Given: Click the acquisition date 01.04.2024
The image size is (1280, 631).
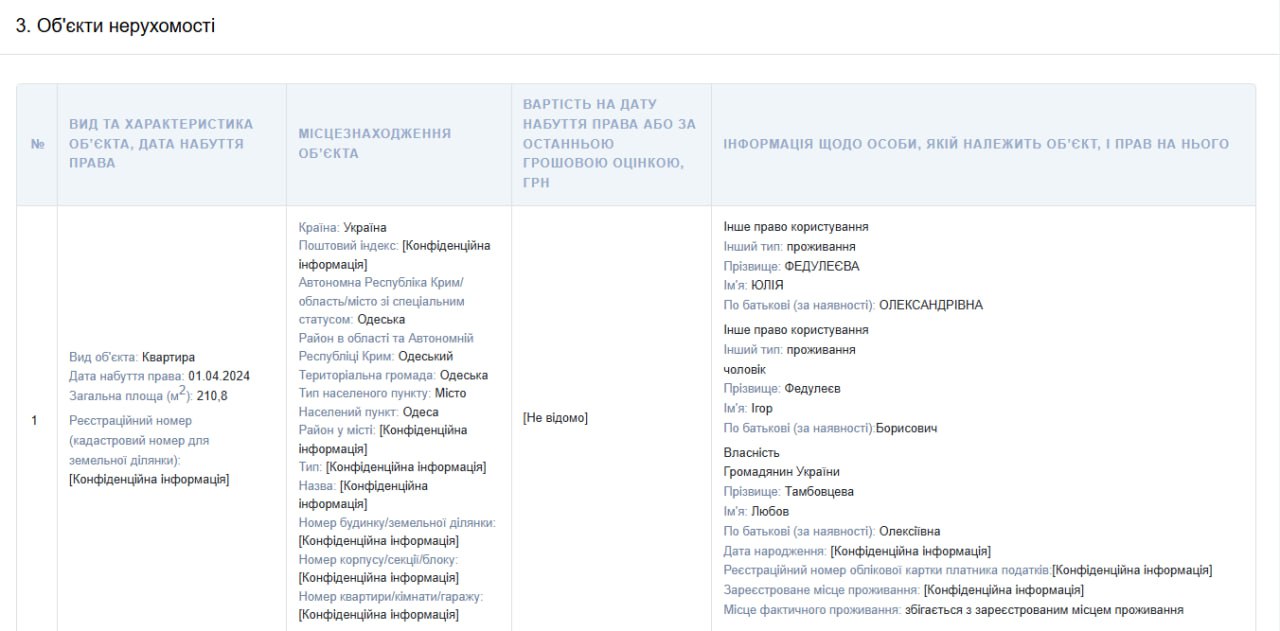Looking at the screenshot, I should (x=218, y=376).
